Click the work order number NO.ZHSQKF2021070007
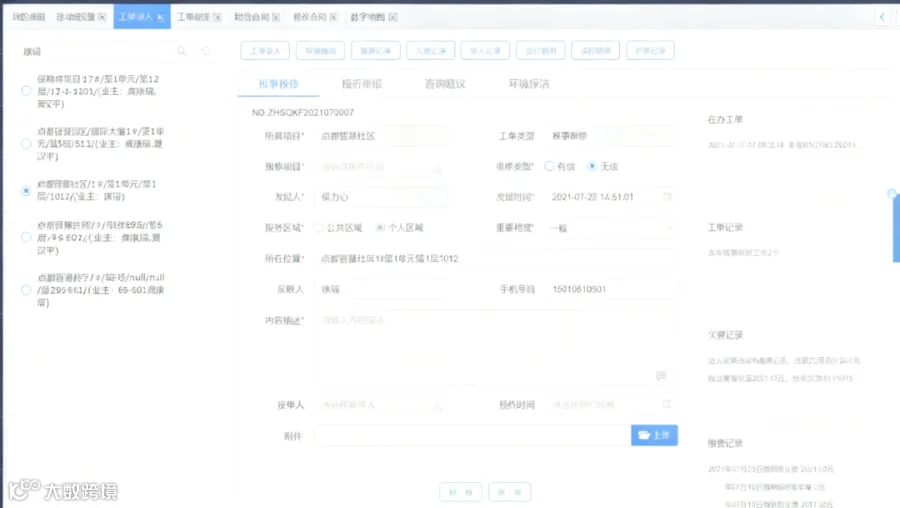 click(x=303, y=113)
